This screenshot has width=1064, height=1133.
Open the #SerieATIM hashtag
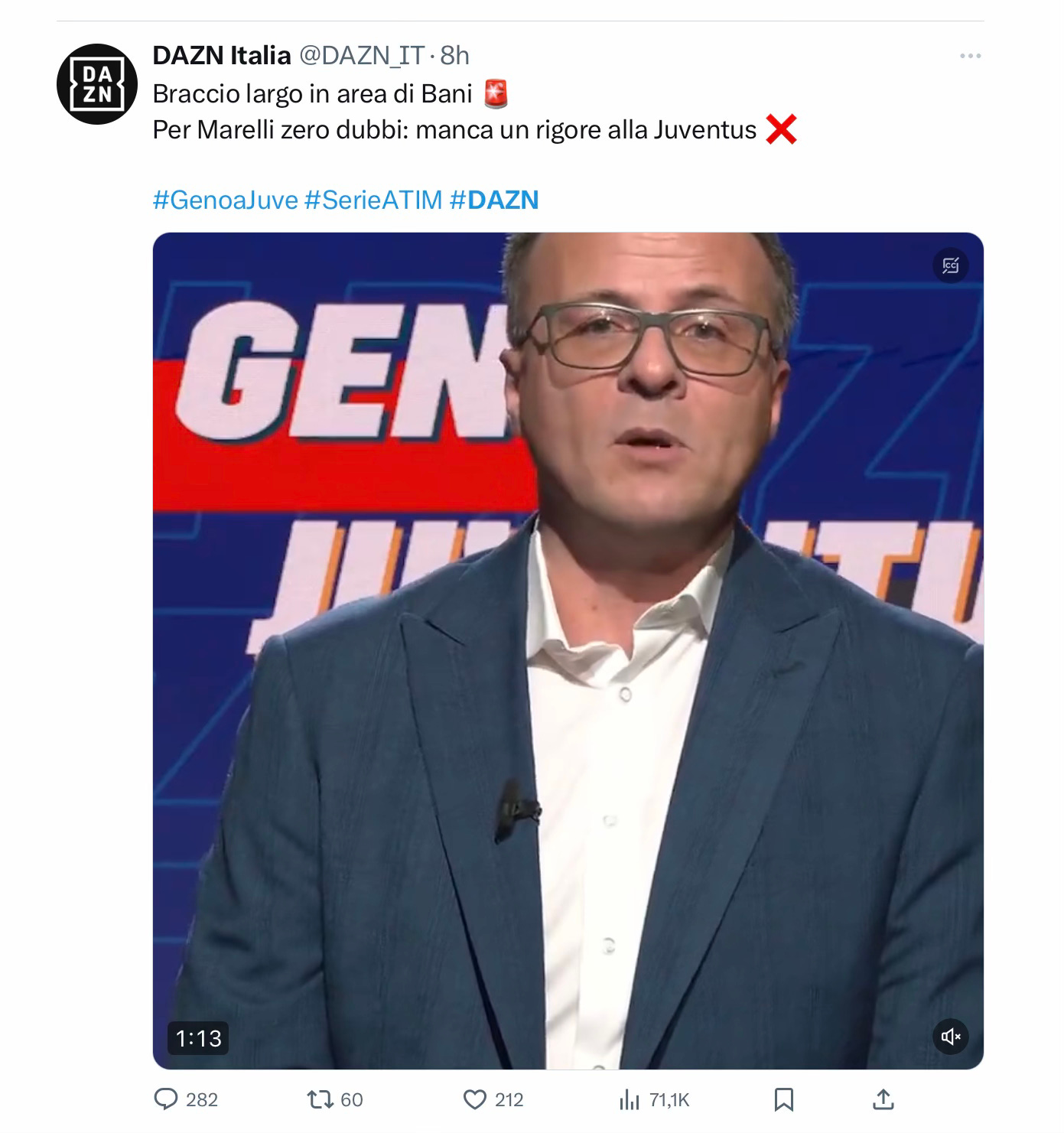point(373,200)
